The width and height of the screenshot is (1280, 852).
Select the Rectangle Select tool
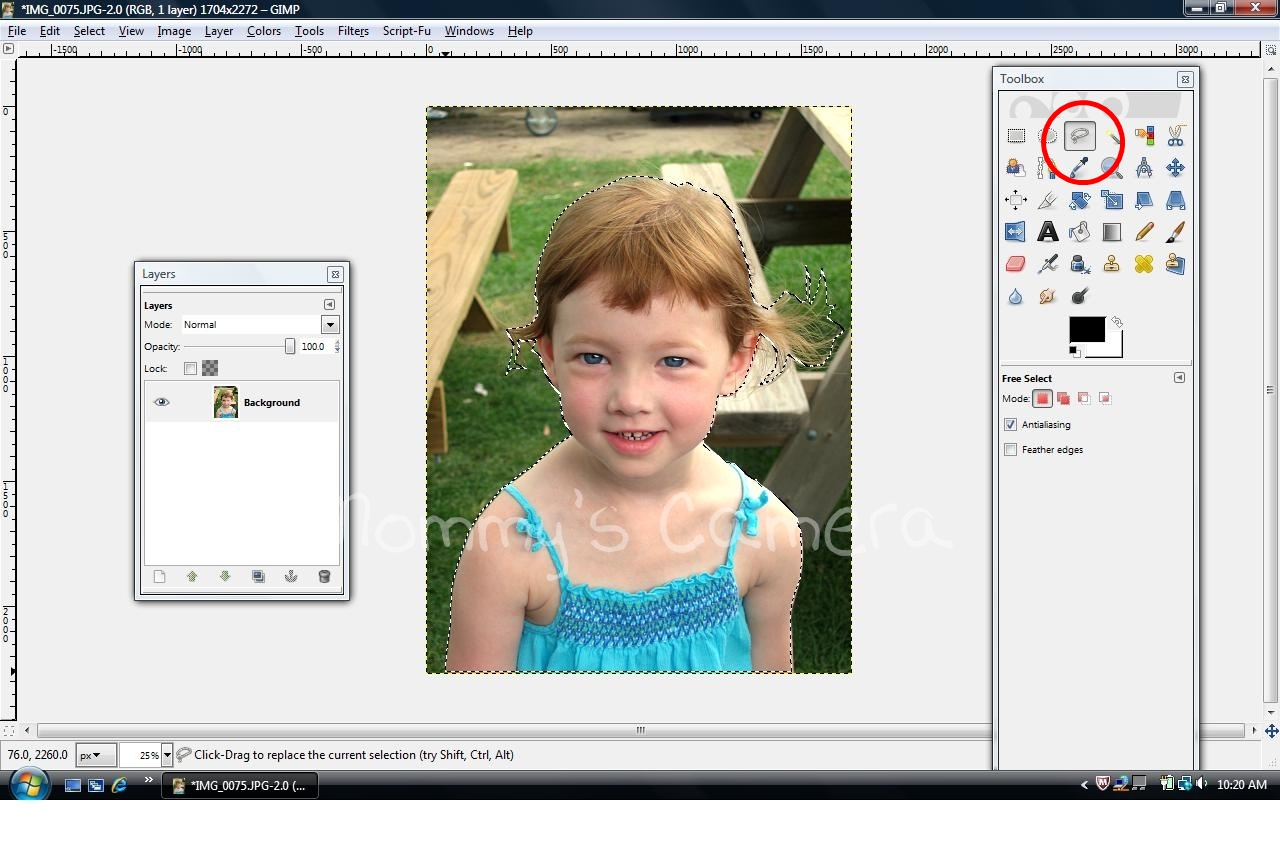coord(1016,136)
